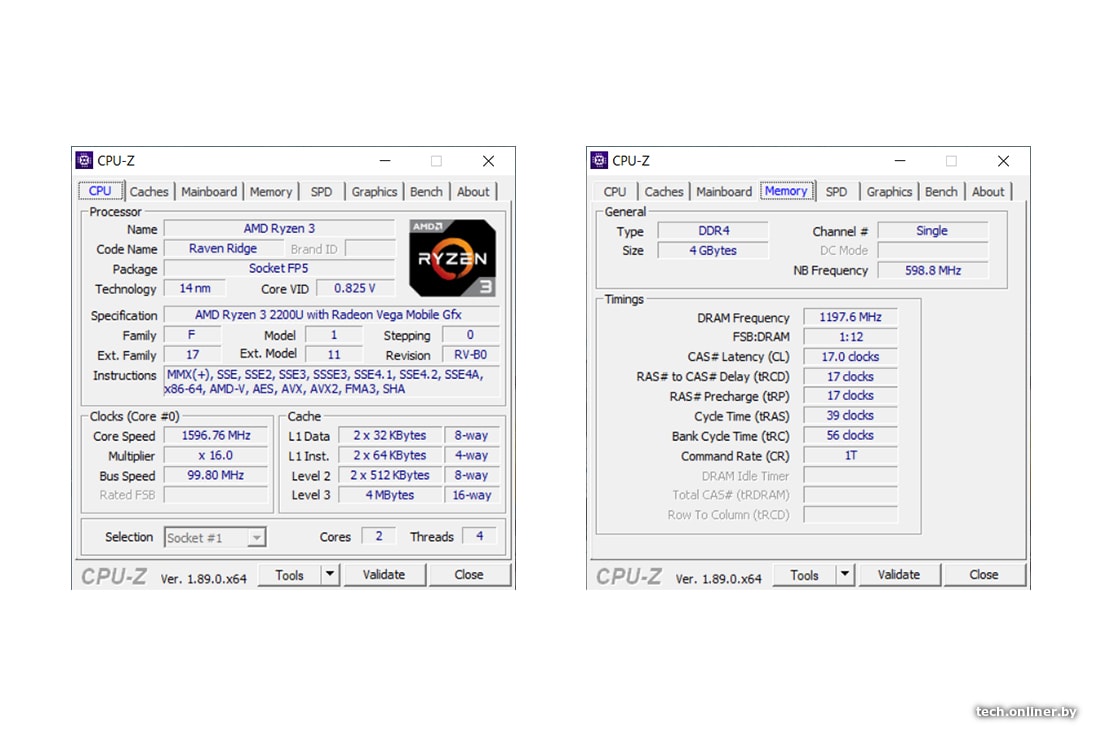Click NB Frequency value '598.8 MHz'
Image resolution: width=1100 pixels, height=735 pixels.
932,270
